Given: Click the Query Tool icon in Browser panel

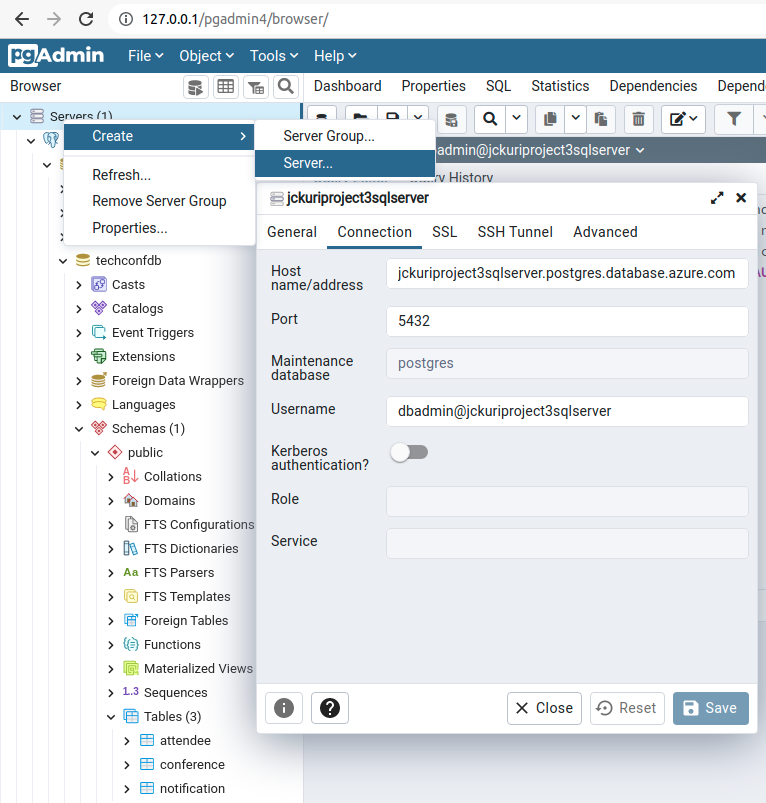Looking at the screenshot, I should tap(196, 87).
